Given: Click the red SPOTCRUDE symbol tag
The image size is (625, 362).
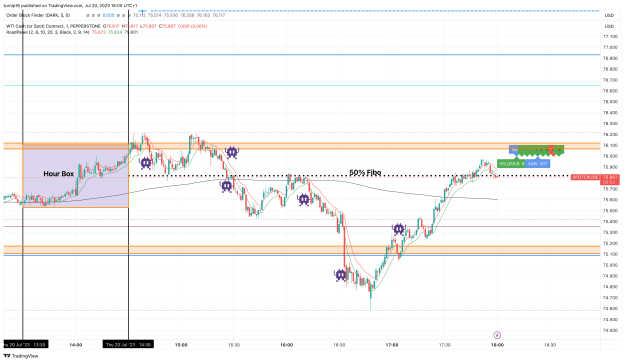Looking at the screenshot, I should (x=586, y=177).
